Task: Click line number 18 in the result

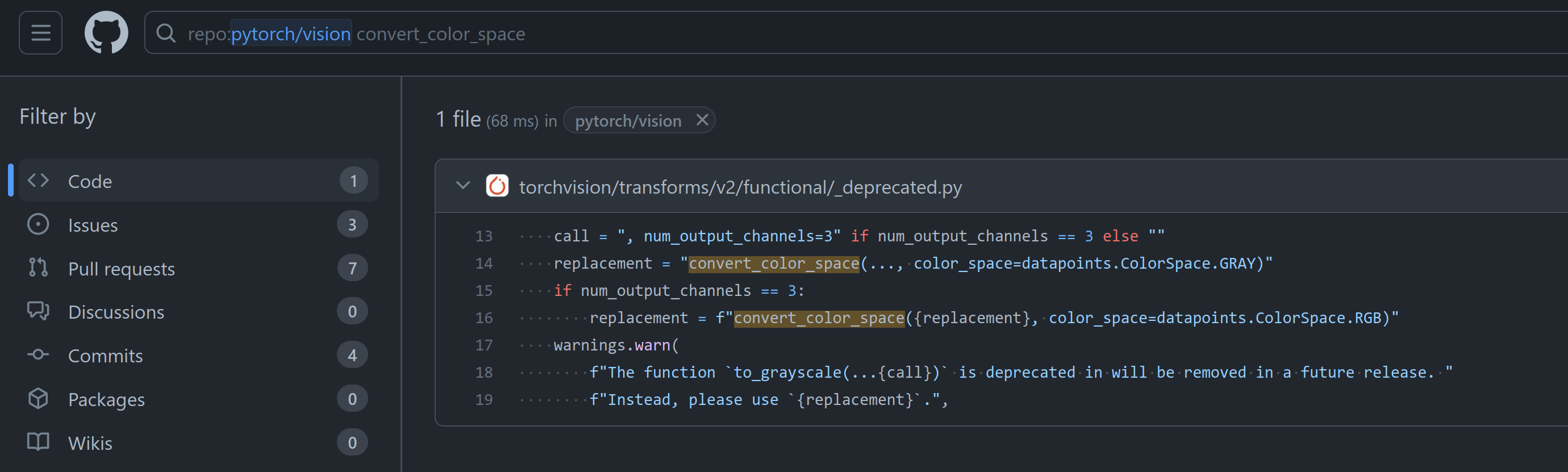Action: (x=484, y=372)
